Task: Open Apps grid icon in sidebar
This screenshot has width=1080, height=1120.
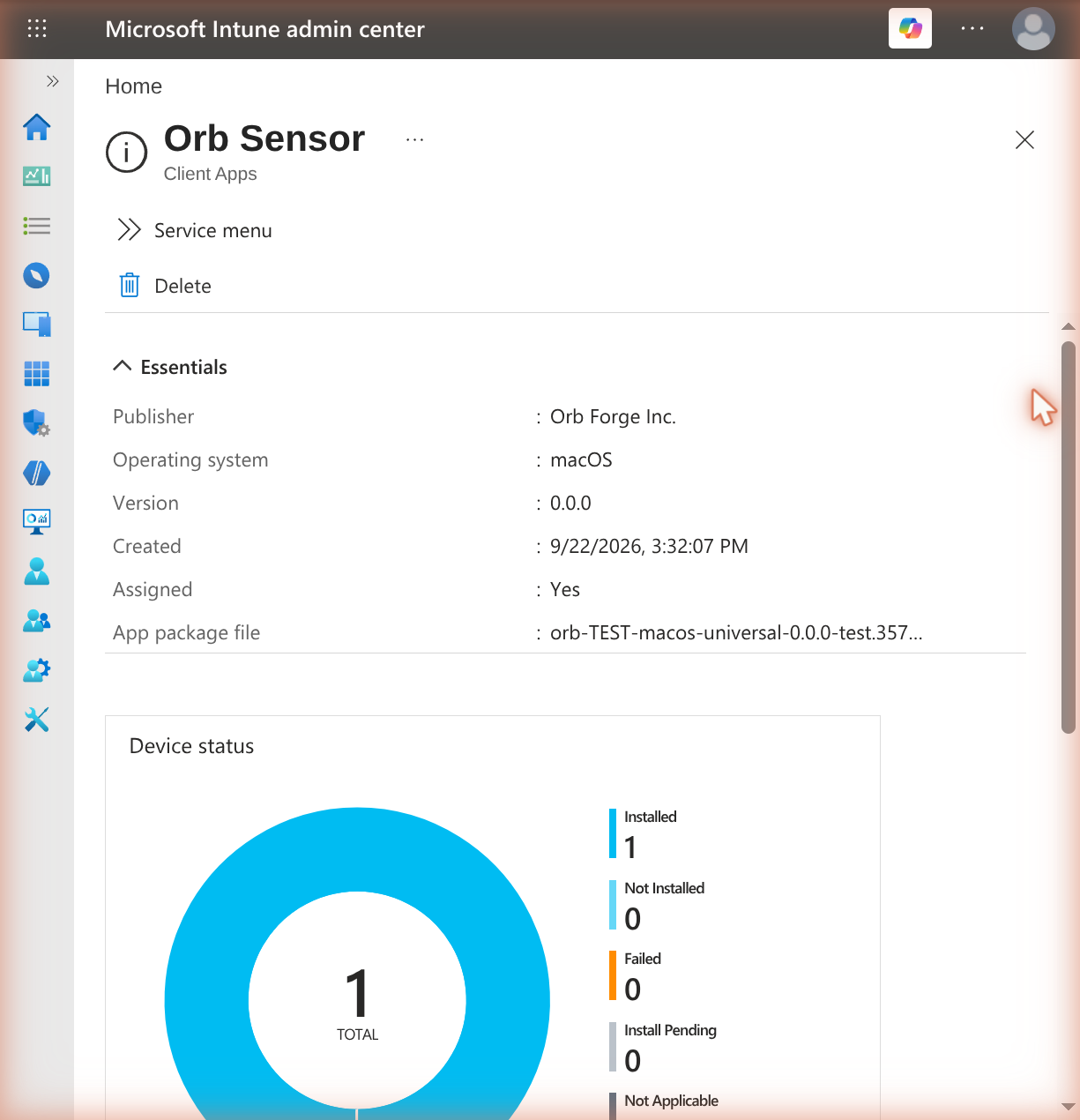Action: (37, 374)
